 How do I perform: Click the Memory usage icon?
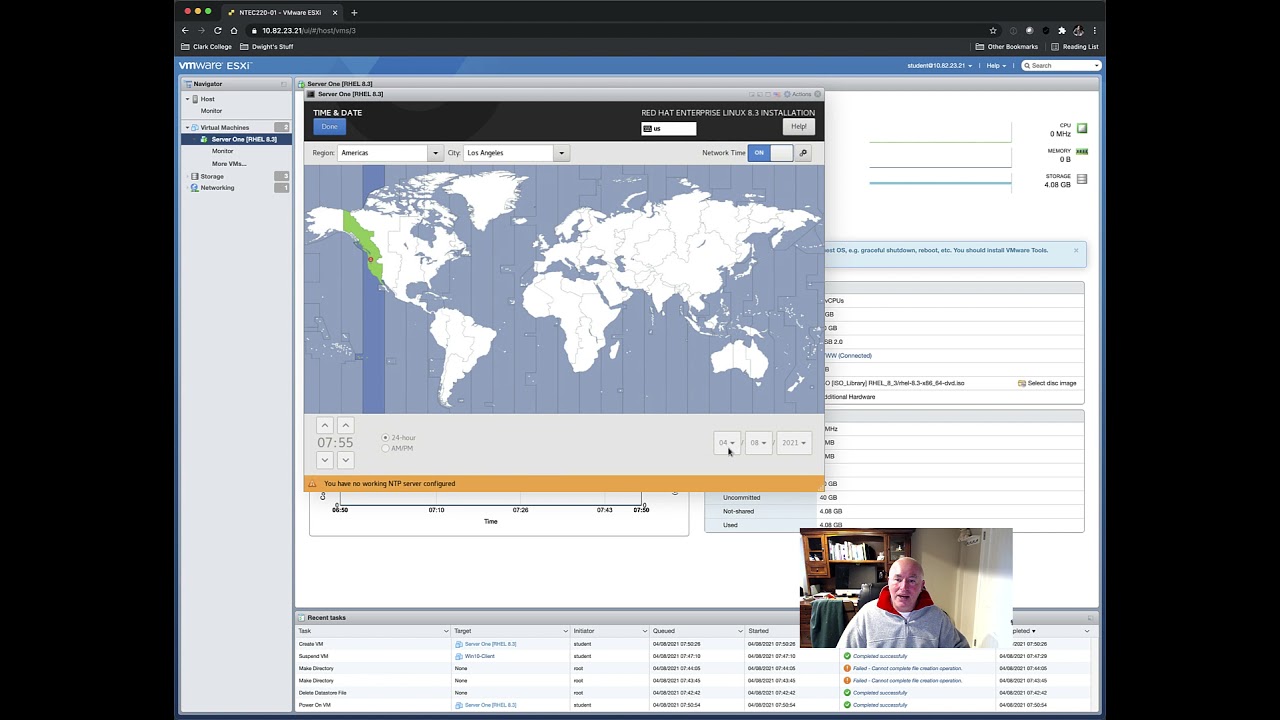click(x=1082, y=152)
